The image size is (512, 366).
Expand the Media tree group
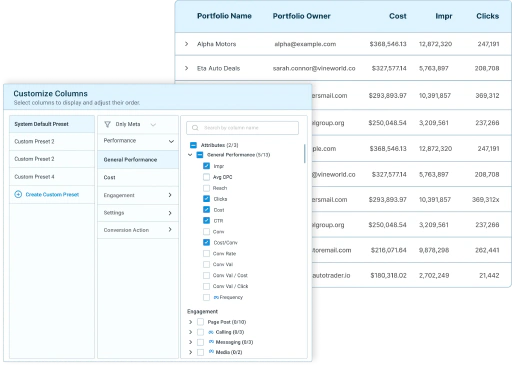(x=190, y=352)
